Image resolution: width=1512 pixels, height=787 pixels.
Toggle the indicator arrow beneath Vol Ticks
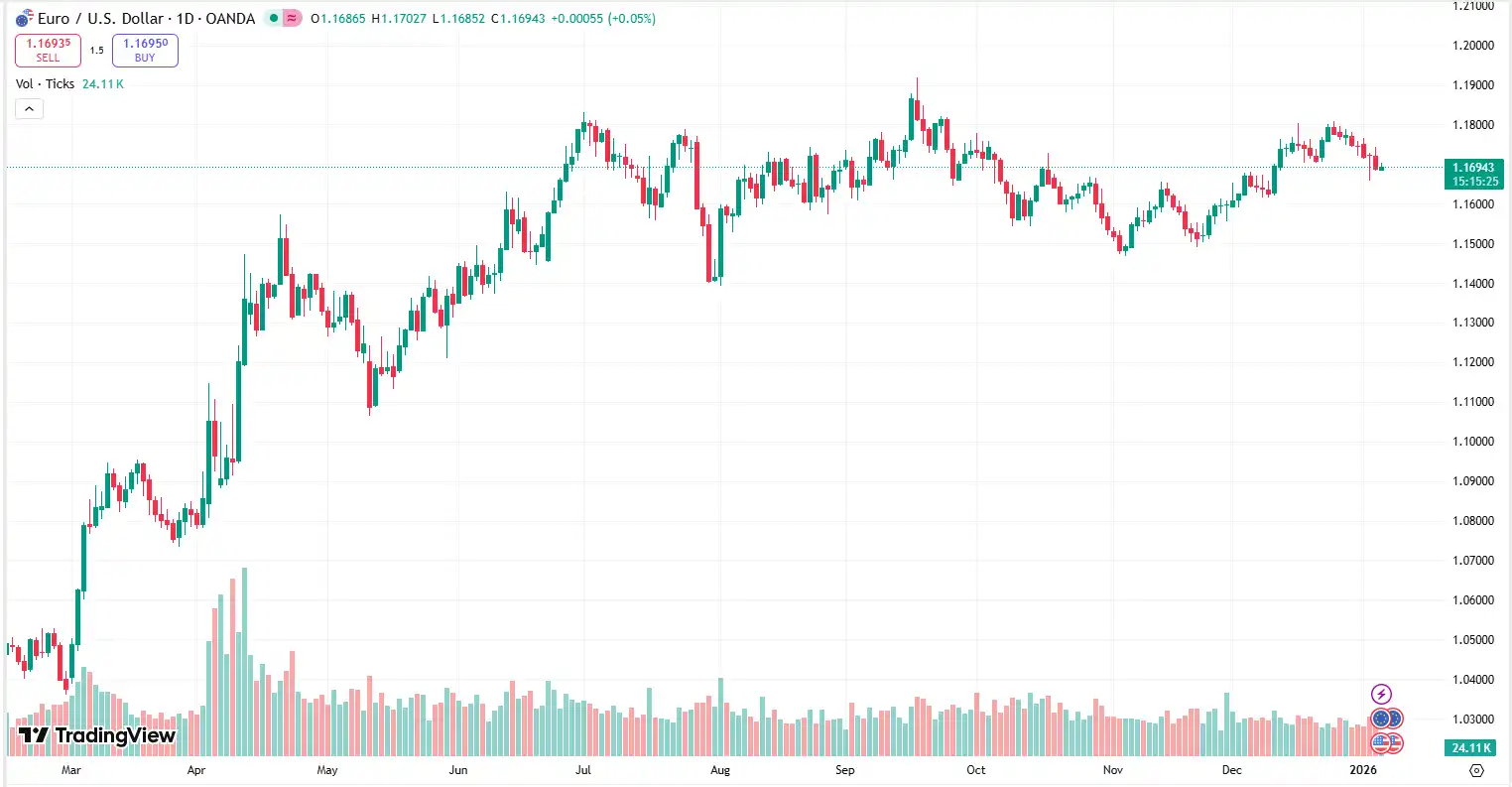point(29,108)
